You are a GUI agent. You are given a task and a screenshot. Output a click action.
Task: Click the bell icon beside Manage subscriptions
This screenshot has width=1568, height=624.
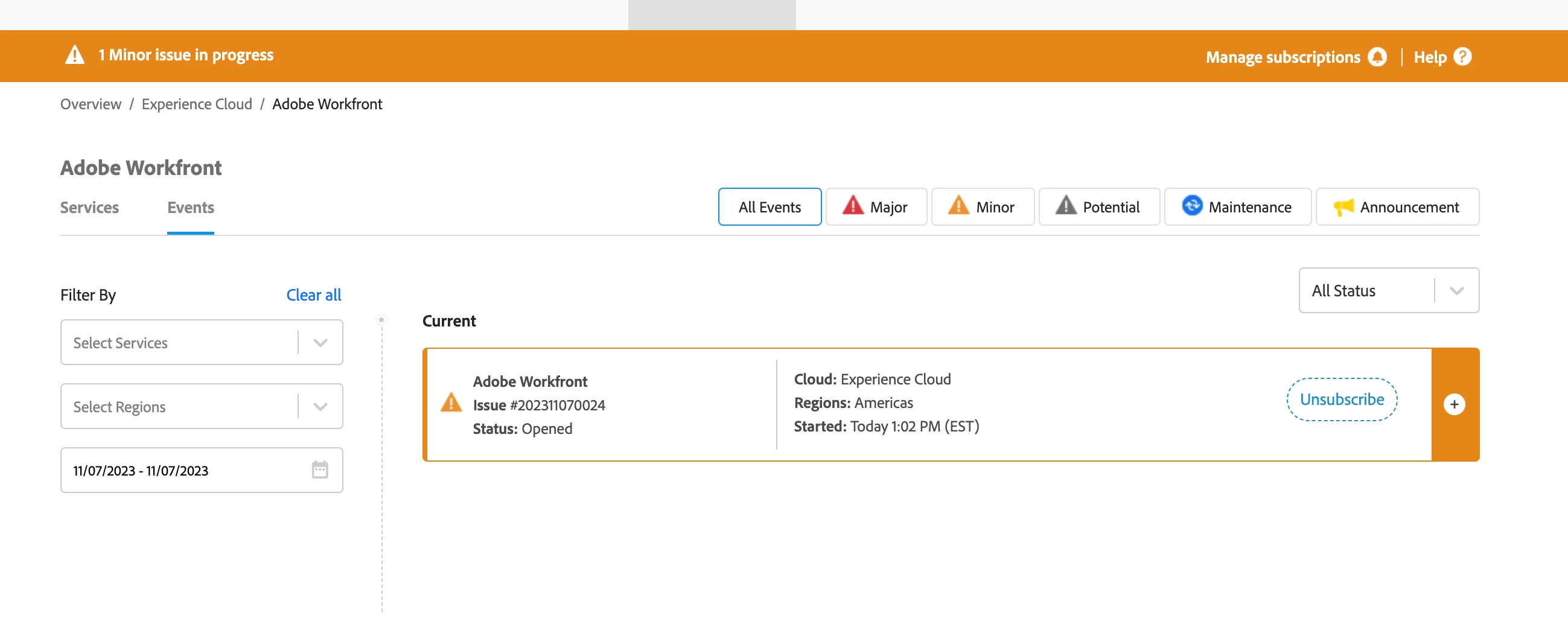(1377, 57)
